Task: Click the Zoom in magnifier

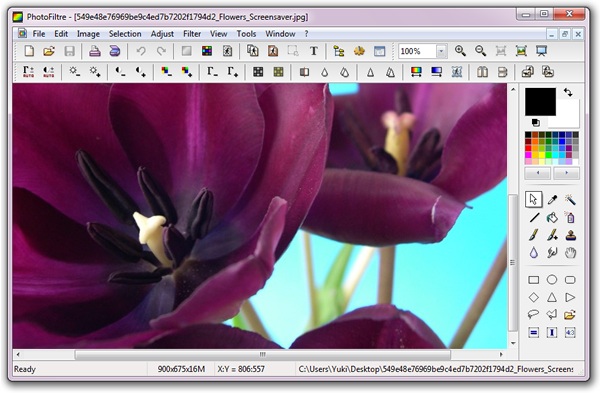Action: [x=460, y=51]
